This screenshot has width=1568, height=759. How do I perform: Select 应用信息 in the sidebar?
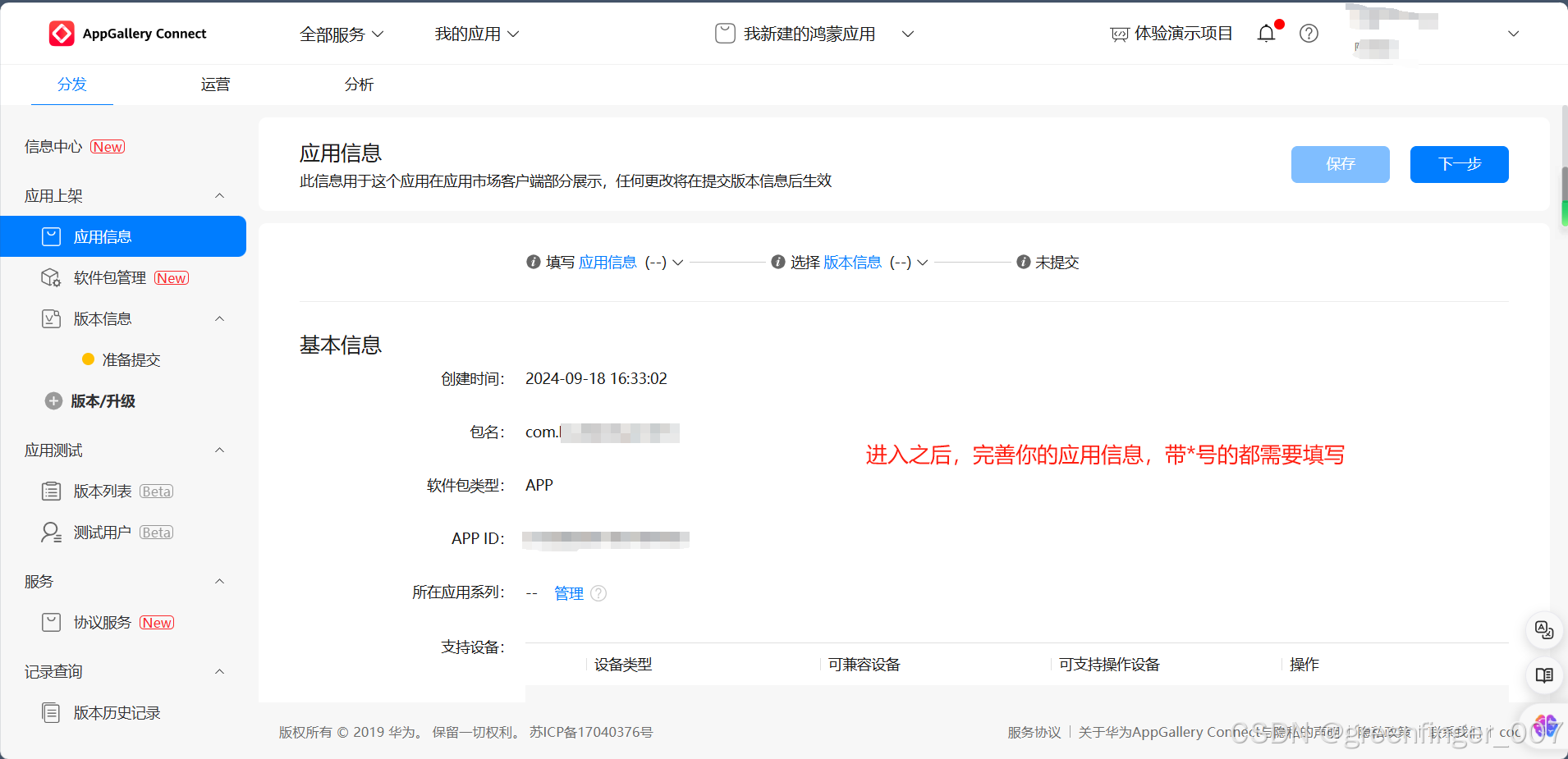tap(123, 236)
